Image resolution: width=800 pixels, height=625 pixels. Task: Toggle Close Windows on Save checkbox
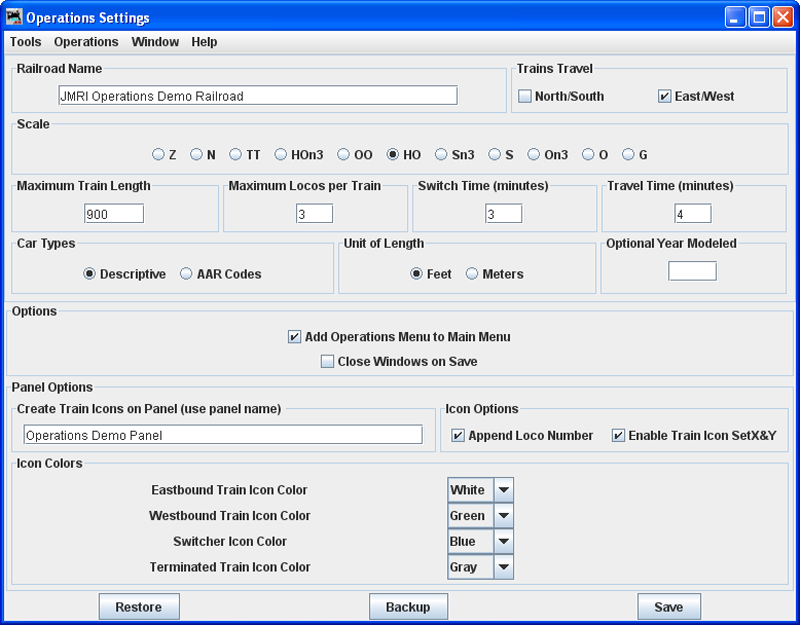click(x=327, y=362)
